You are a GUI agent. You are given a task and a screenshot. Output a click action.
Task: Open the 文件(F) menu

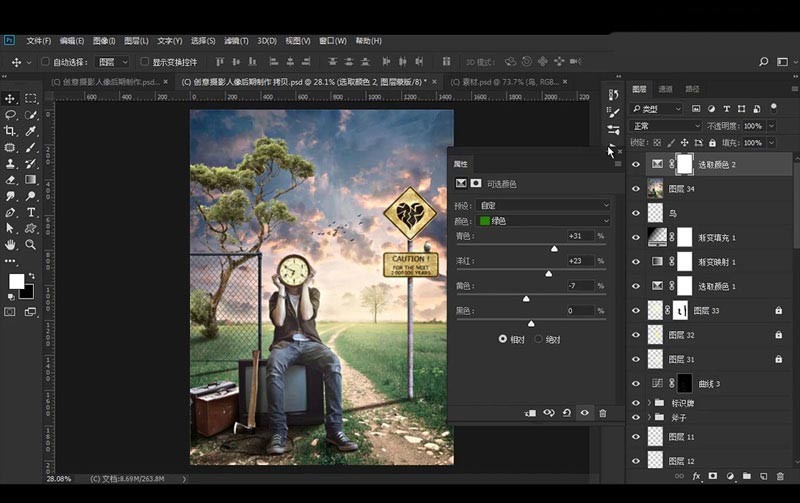tap(39, 41)
